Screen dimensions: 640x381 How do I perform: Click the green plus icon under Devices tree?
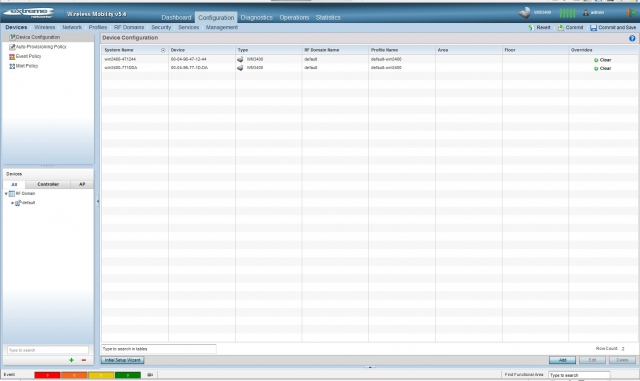pyautogui.click(x=71, y=360)
